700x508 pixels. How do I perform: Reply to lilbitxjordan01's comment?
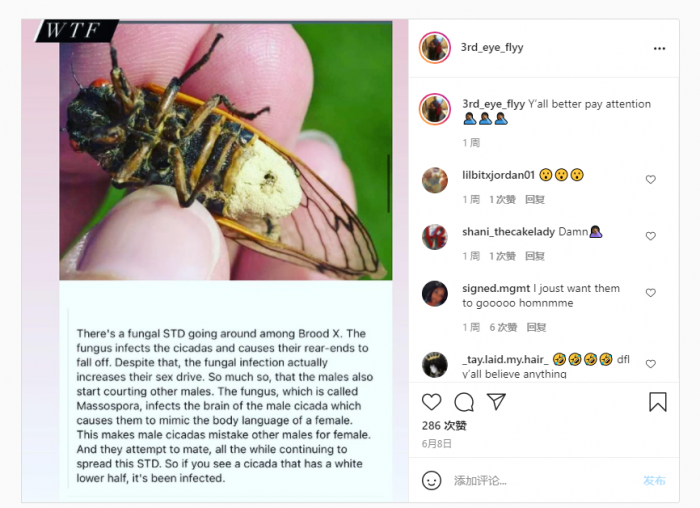coord(535,199)
